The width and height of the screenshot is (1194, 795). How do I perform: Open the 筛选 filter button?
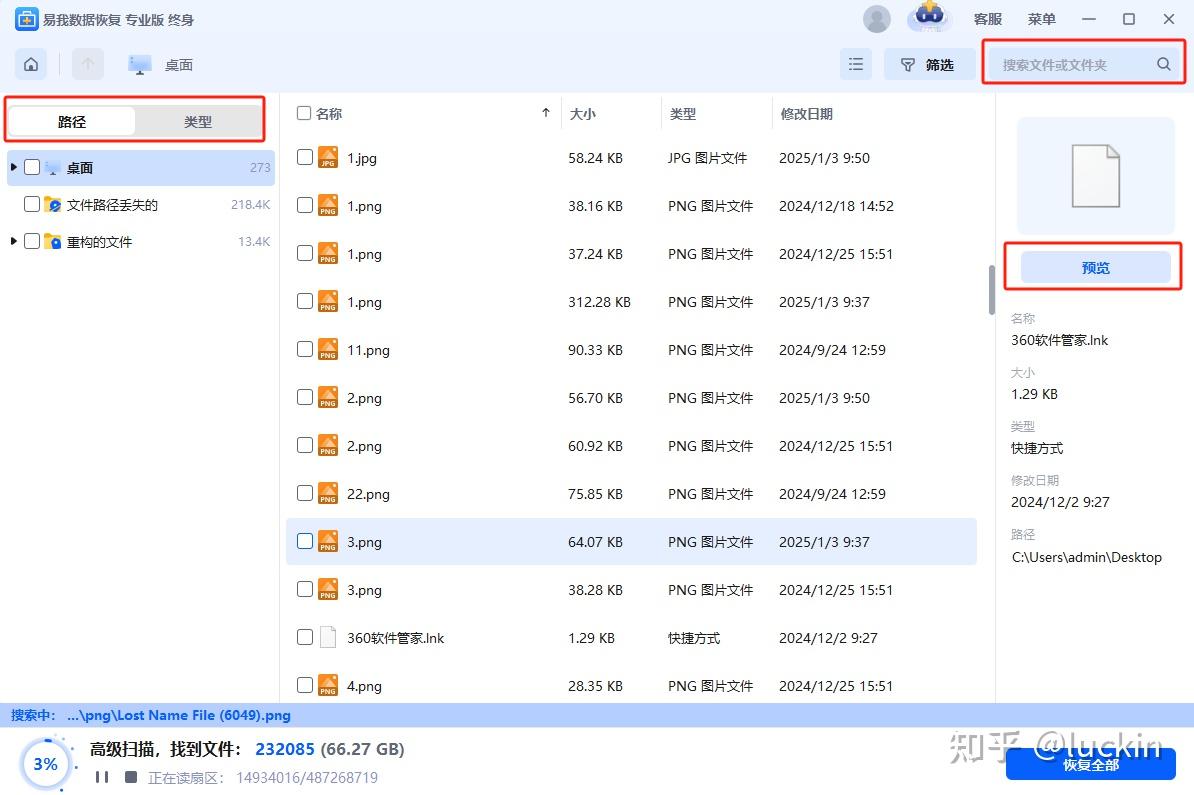point(929,65)
